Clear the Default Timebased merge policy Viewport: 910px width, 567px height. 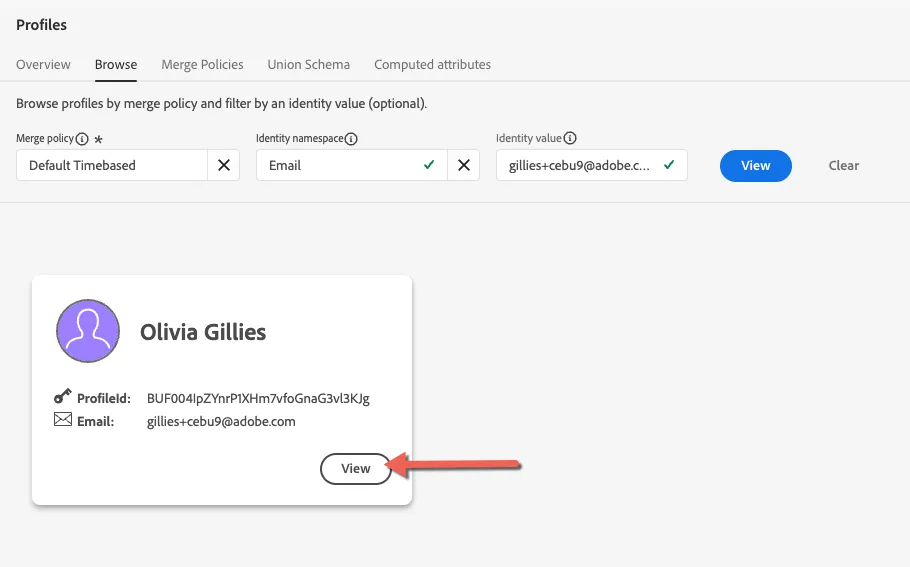click(223, 165)
